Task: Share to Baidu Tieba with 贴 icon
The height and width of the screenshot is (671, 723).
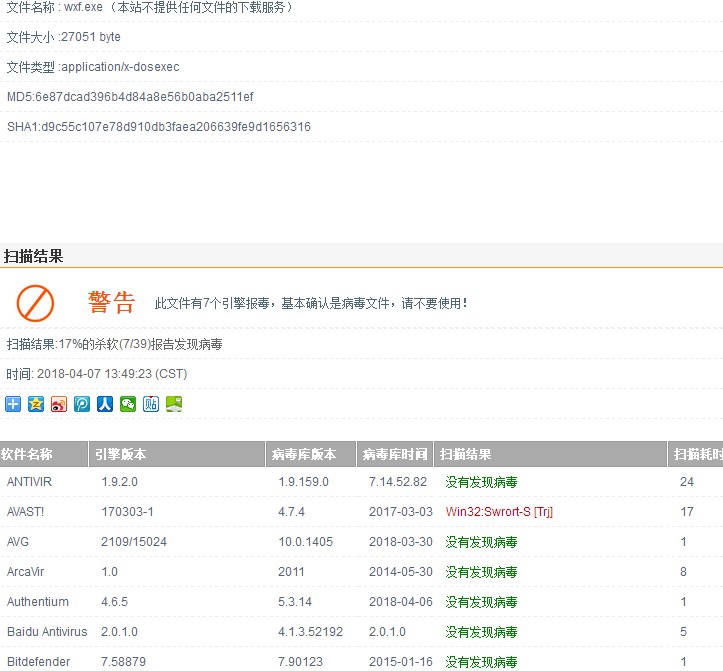Action: click(x=151, y=404)
